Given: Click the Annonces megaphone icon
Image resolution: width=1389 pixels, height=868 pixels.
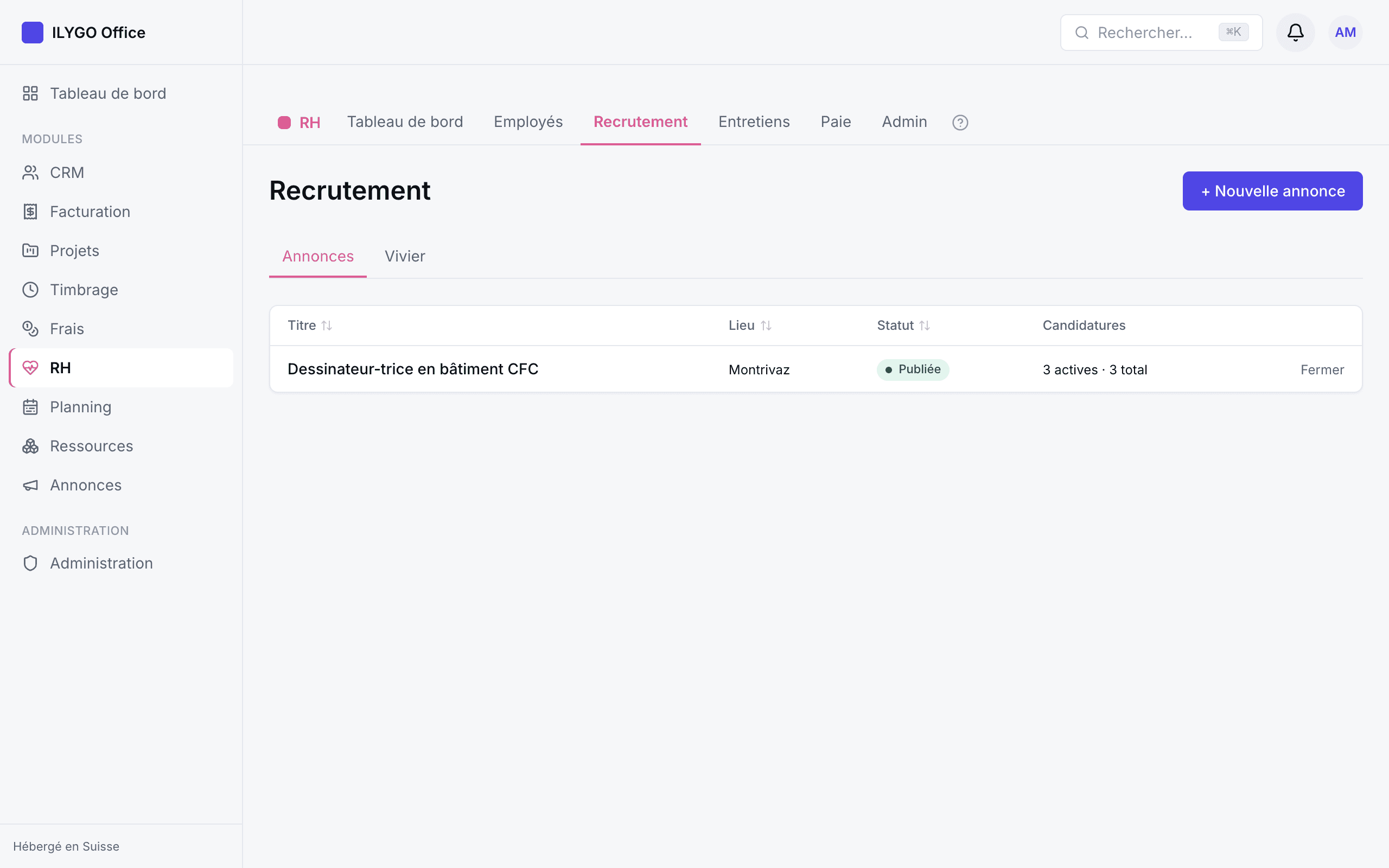Looking at the screenshot, I should click(30, 485).
